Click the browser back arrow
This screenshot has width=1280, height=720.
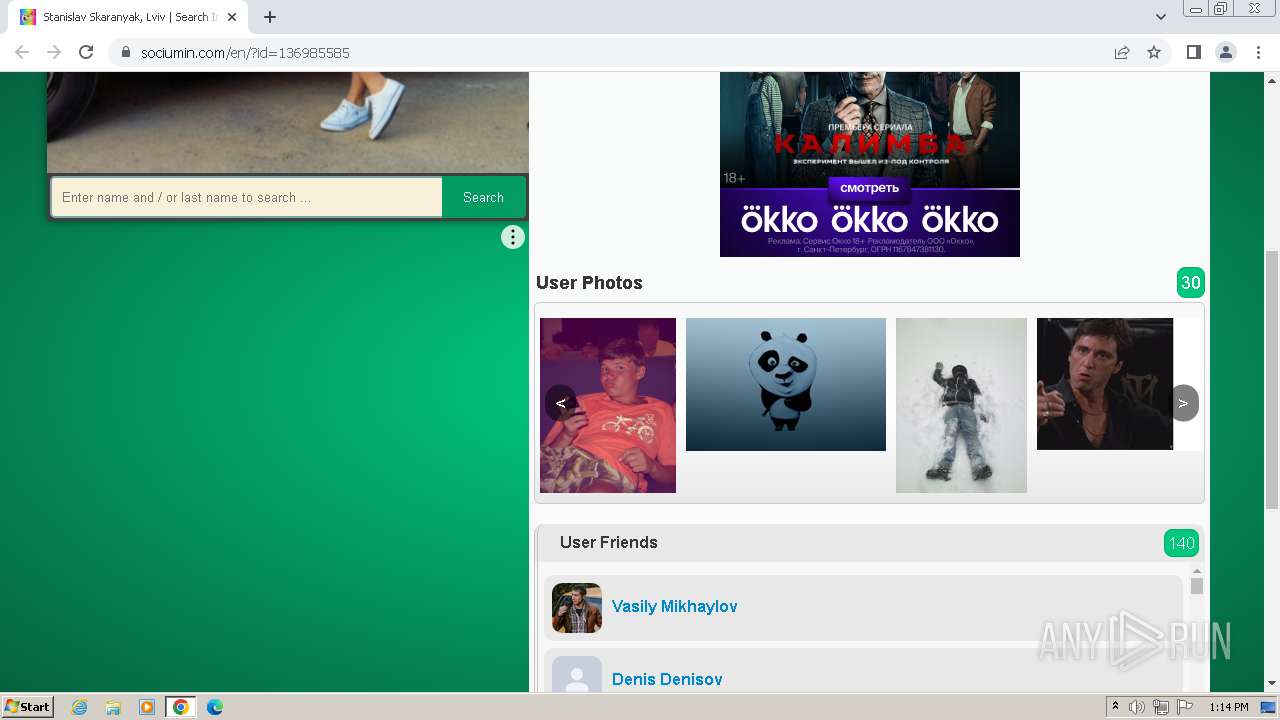(22, 52)
